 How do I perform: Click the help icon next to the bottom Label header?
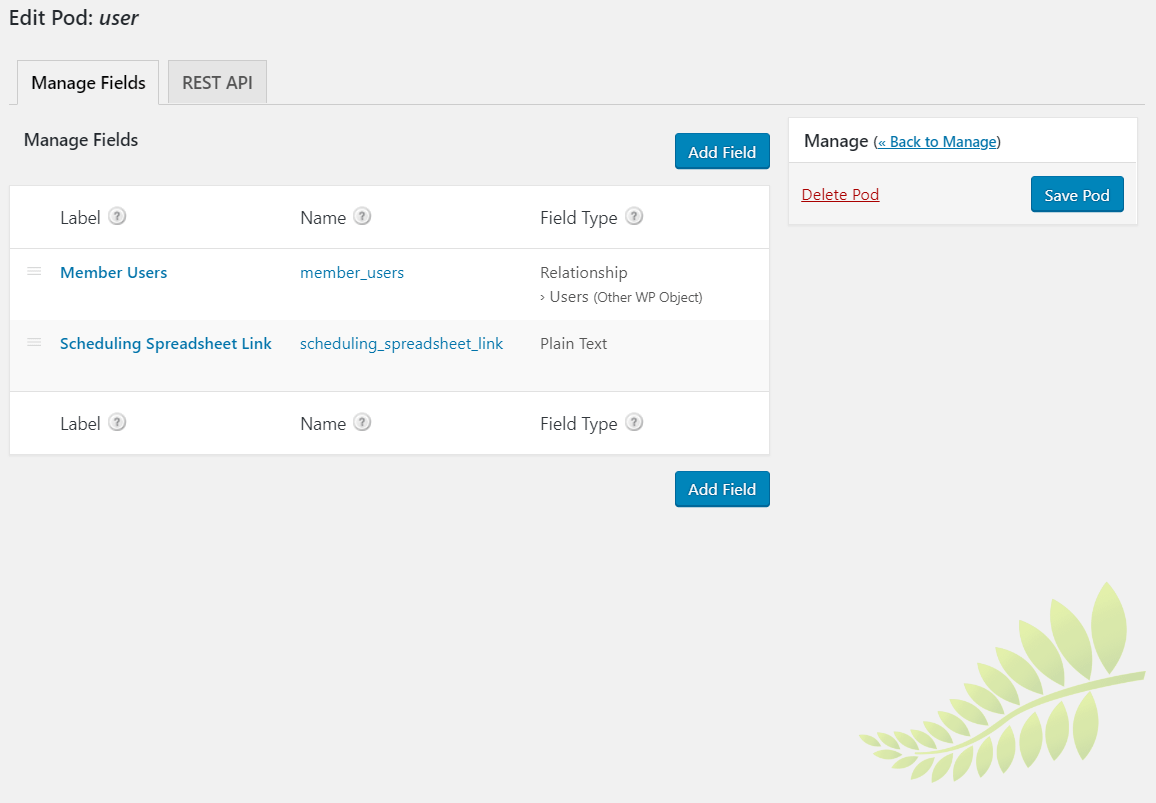pyautogui.click(x=118, y=422)
